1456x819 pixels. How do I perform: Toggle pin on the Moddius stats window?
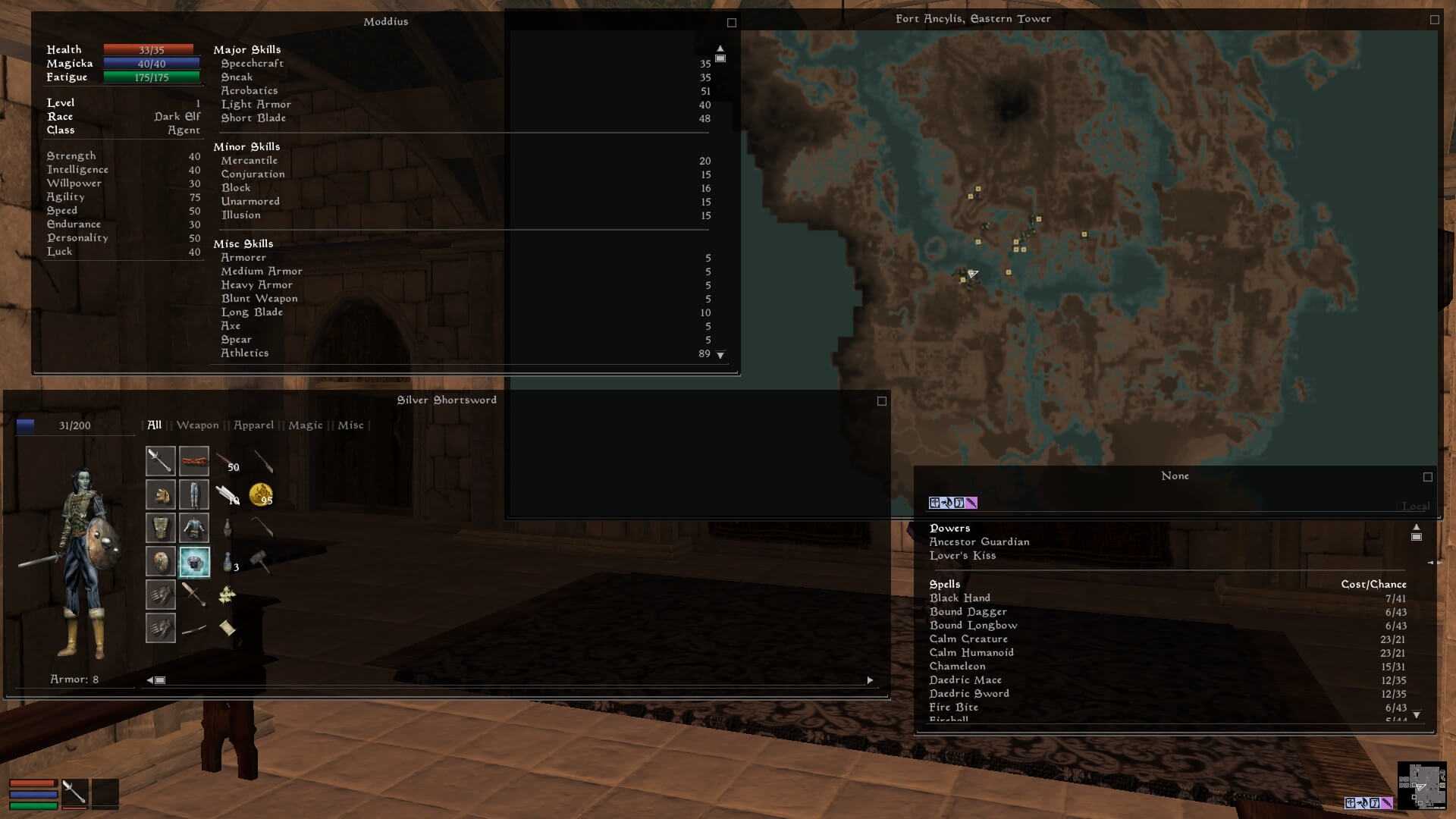pyautogui.click(x=731, y=23)
